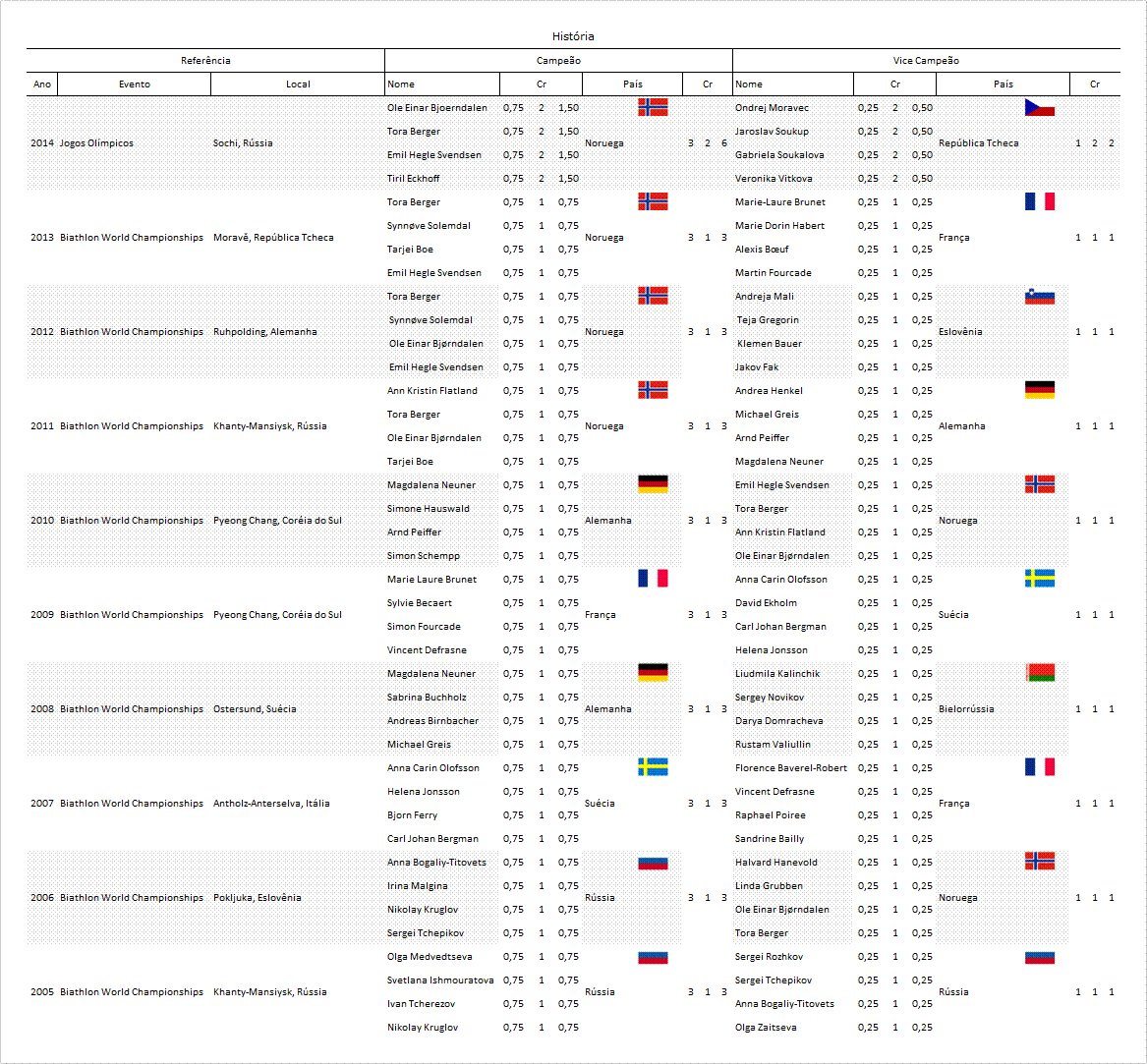This screenshot has width=1147, height=1064.
Task: Click the Belarus flag in the 2008 row
Action: click(x=1040, y=673)
